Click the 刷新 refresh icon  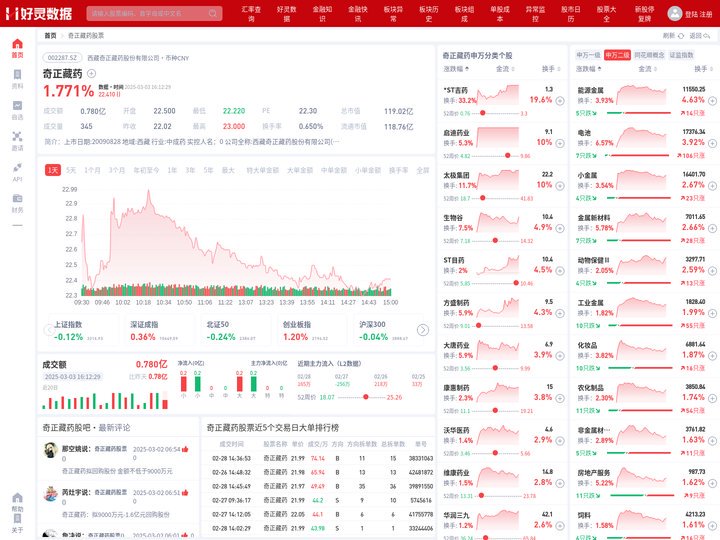681,35
